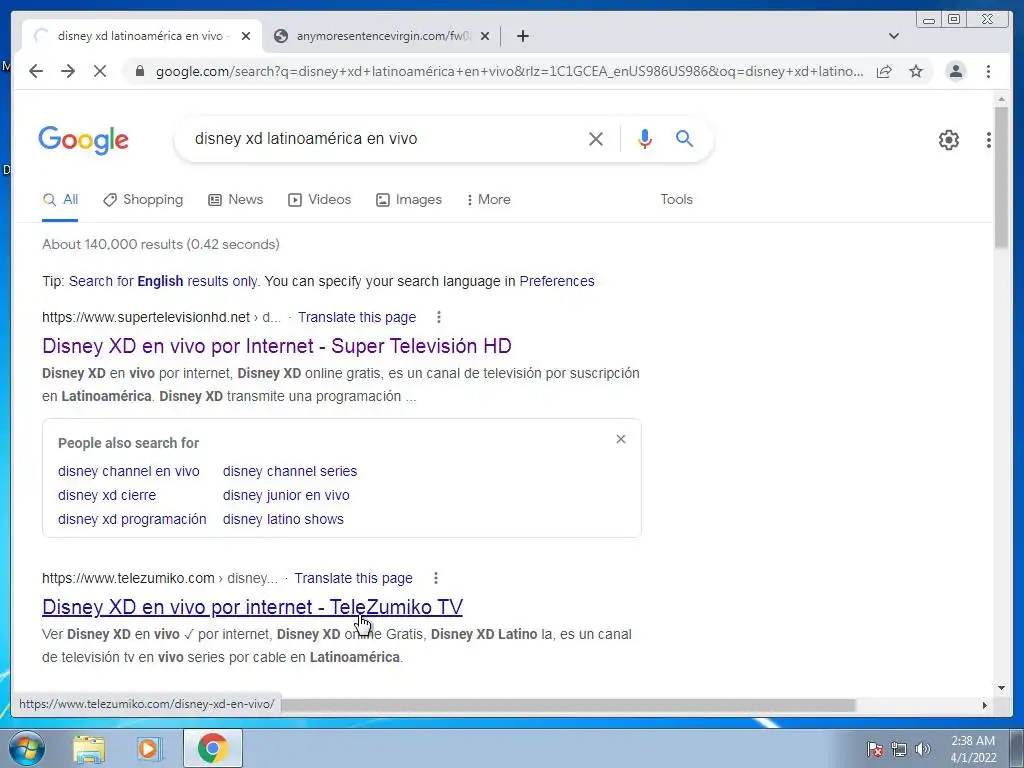
Task: Click the telezumiko.com result URL text
Action: click(x=159, y=579)
